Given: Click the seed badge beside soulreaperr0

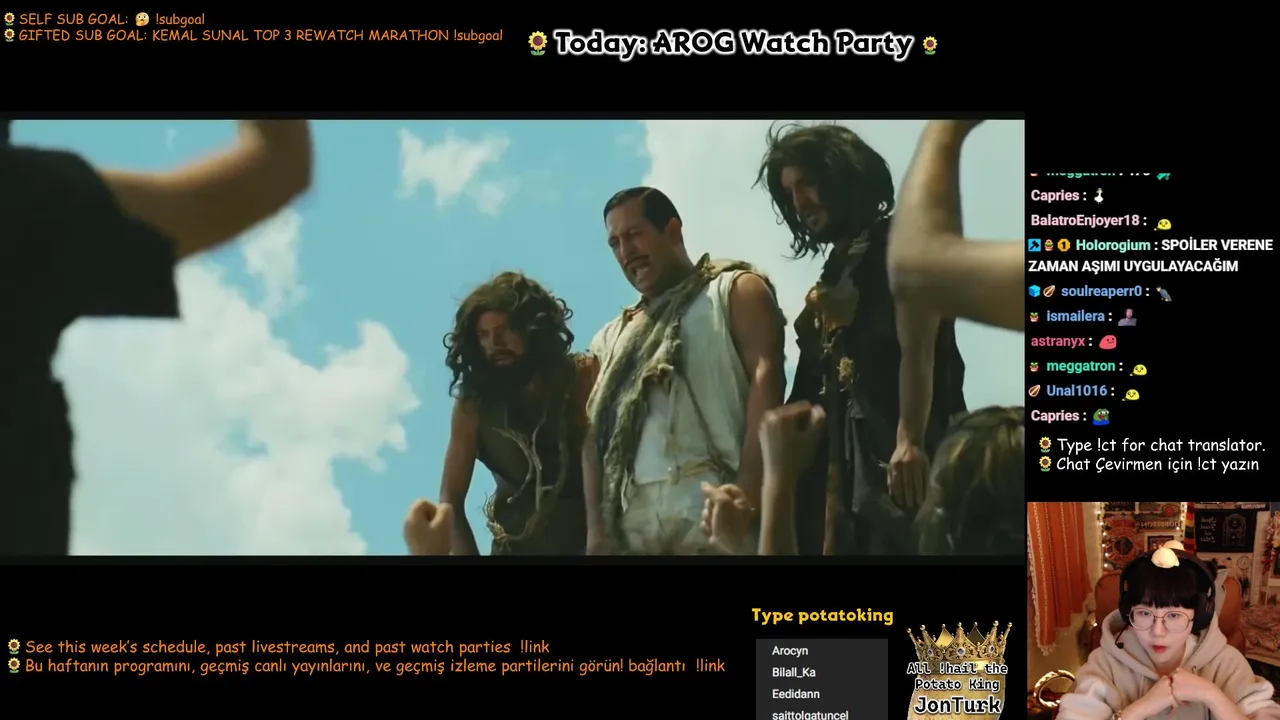Looking at the screenshot, I should click(1049, 291).
